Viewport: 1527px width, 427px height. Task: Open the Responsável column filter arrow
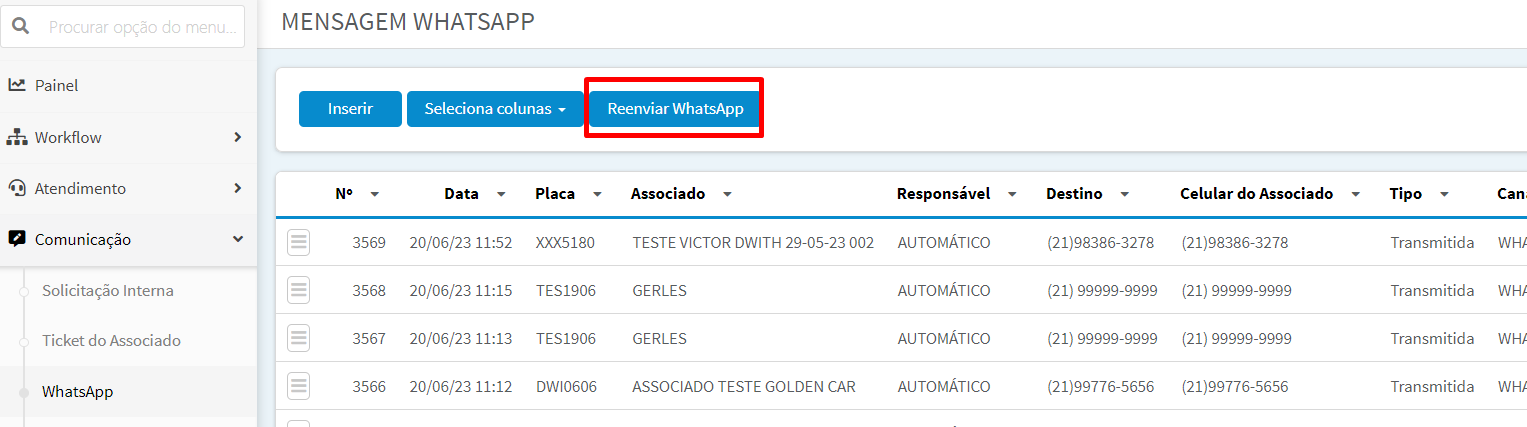[1012, 195]
